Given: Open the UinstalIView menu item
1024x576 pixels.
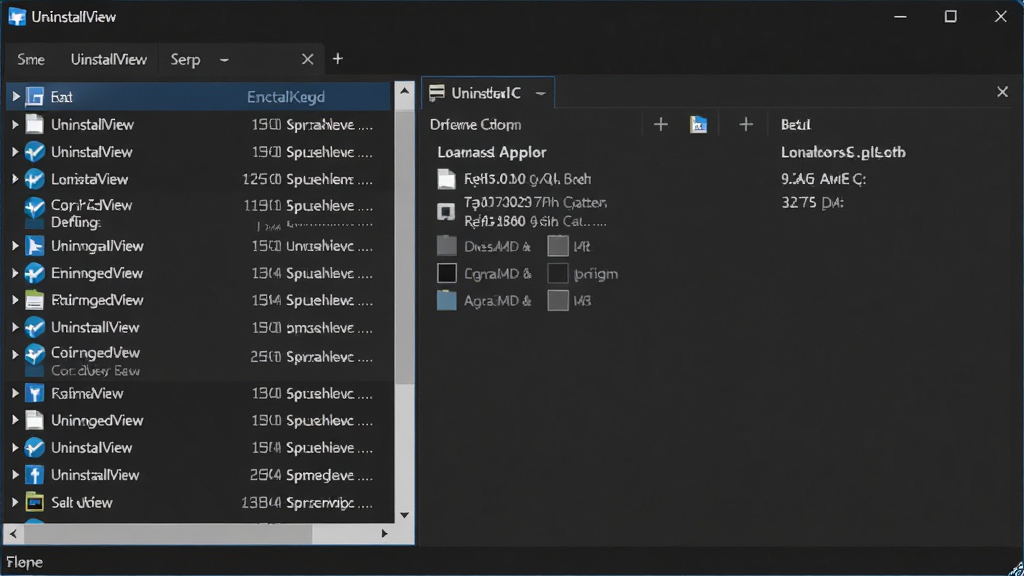Looking at the screenshot, I should tap(108, 59).
